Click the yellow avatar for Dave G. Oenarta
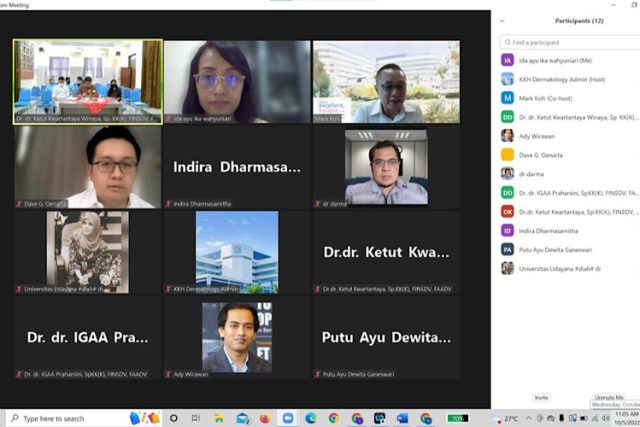Image resolution: width=640 pixels, height=427 pixels. (507, 155)
